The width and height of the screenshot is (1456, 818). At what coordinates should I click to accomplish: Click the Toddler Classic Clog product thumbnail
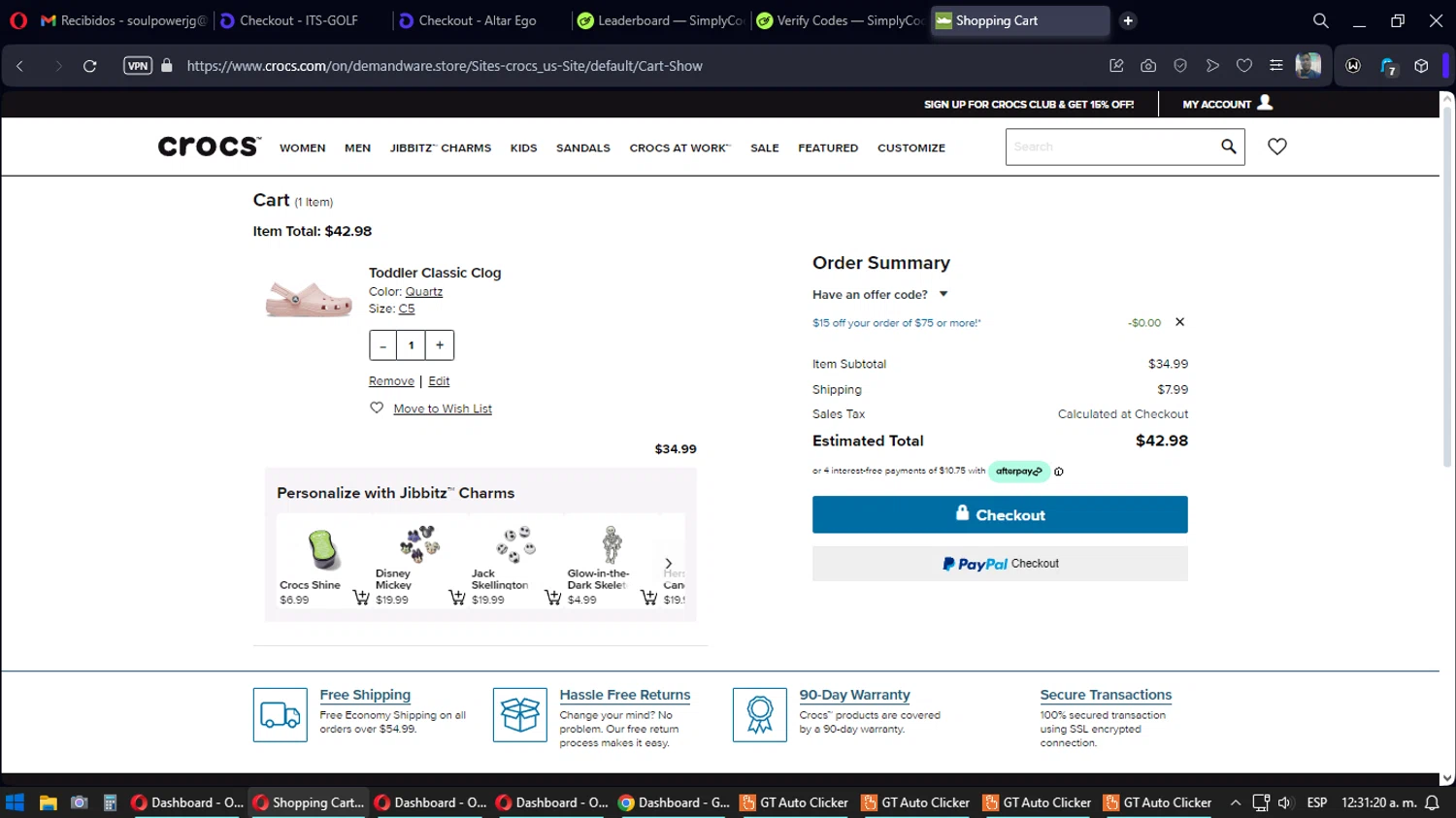(309, 299)
